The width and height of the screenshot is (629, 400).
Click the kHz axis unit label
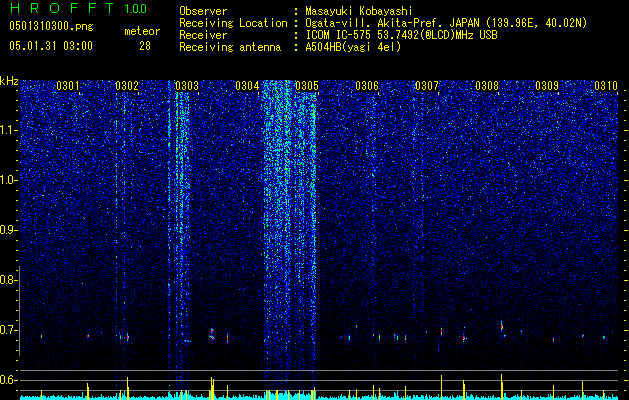pyautogui.click(x=9, y=81)
